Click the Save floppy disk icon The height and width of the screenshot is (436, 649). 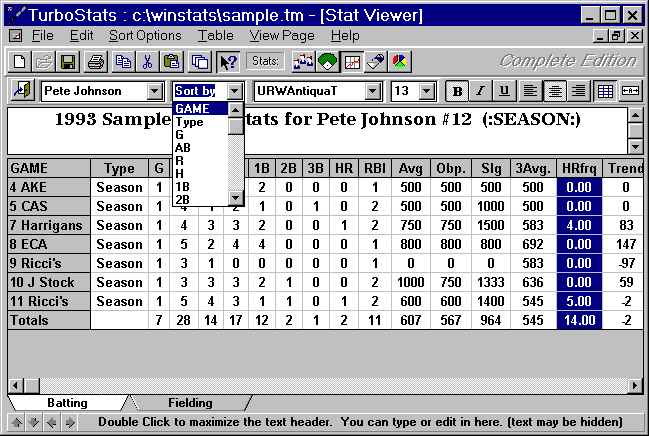(68, 62)
